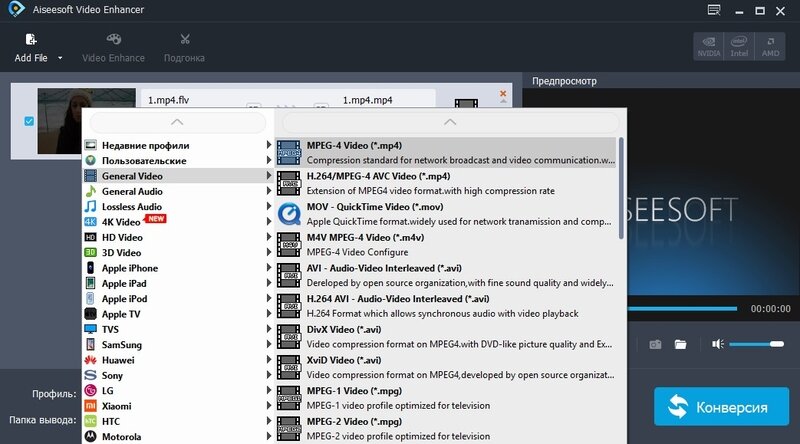This screenshot has height=444, width=800.
Task: Open Недавние профили category
Action: (178, 145)
